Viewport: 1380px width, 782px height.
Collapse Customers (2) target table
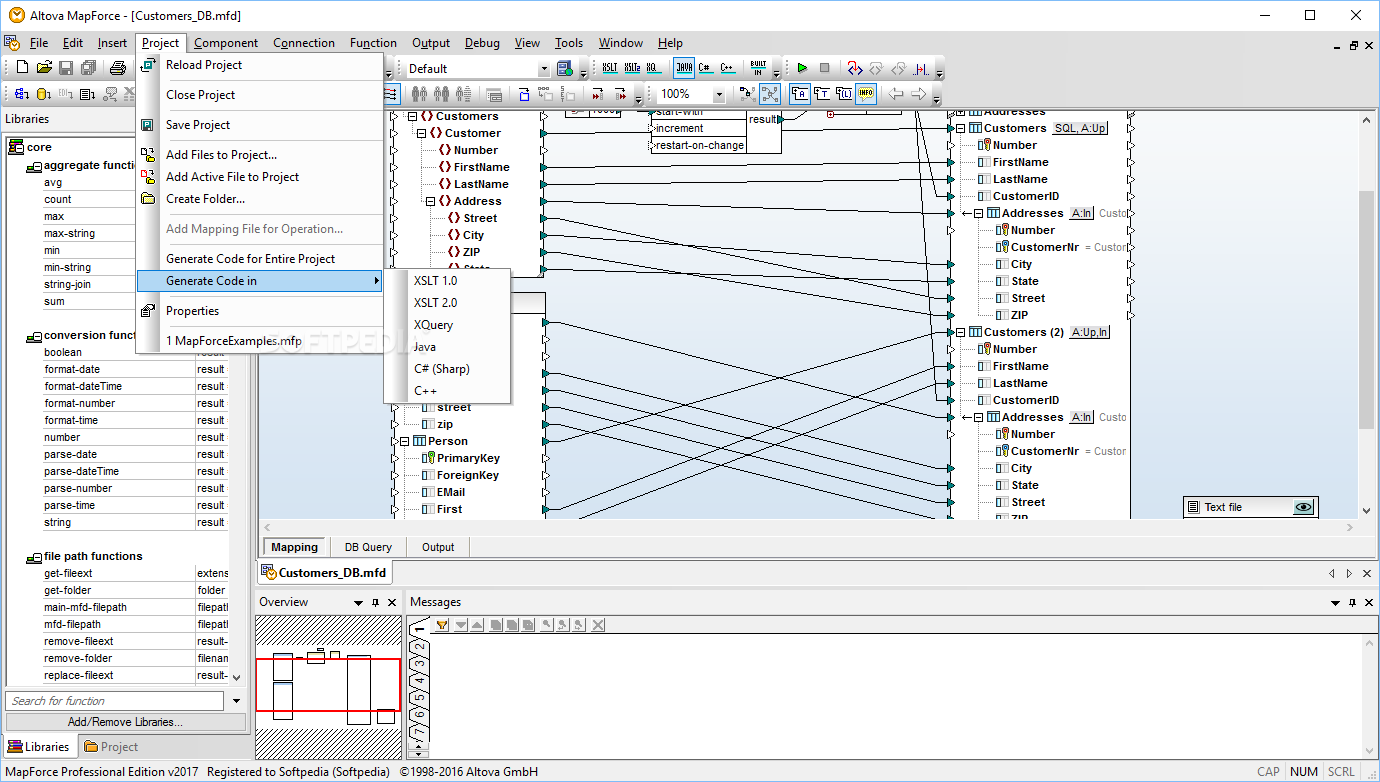(960, 332)
